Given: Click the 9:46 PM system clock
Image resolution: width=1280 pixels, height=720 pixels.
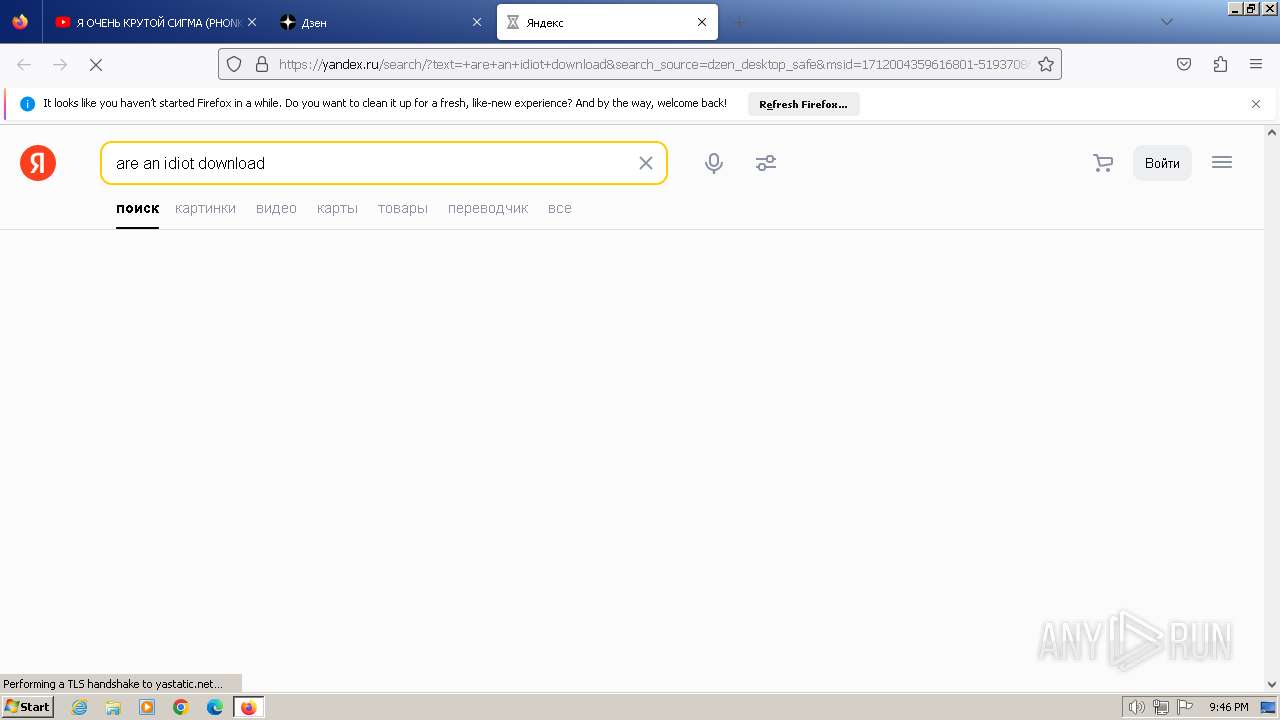Looking at the screenshot, I should 1228,707.
